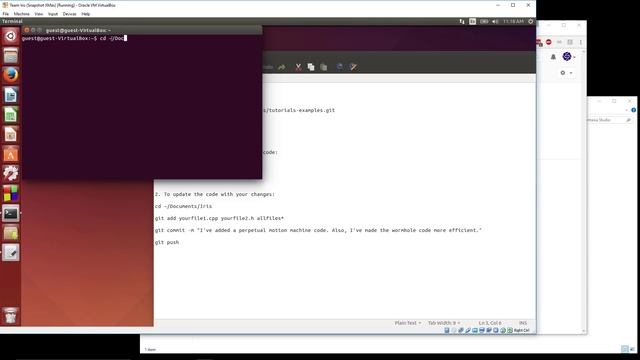Click the notification bell in the browser window
640x360 pixels.
553,57
